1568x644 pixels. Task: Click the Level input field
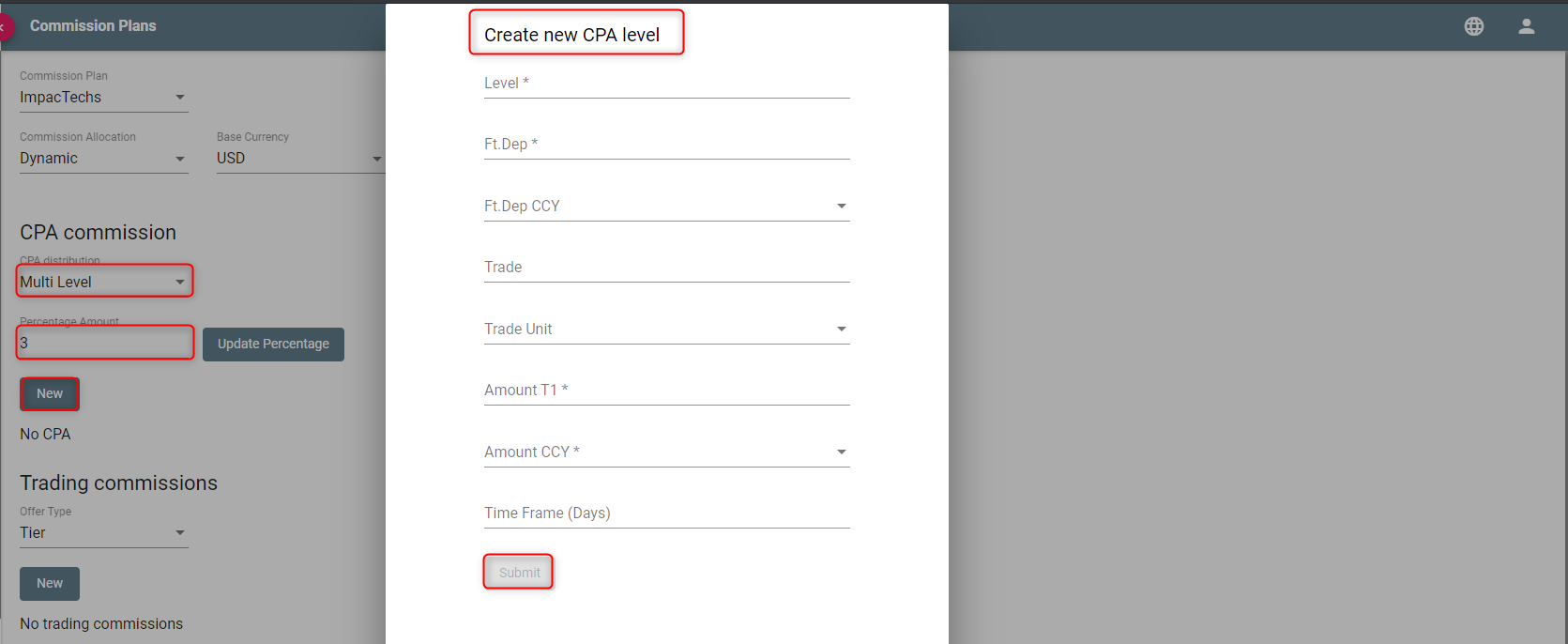[667, 84]
